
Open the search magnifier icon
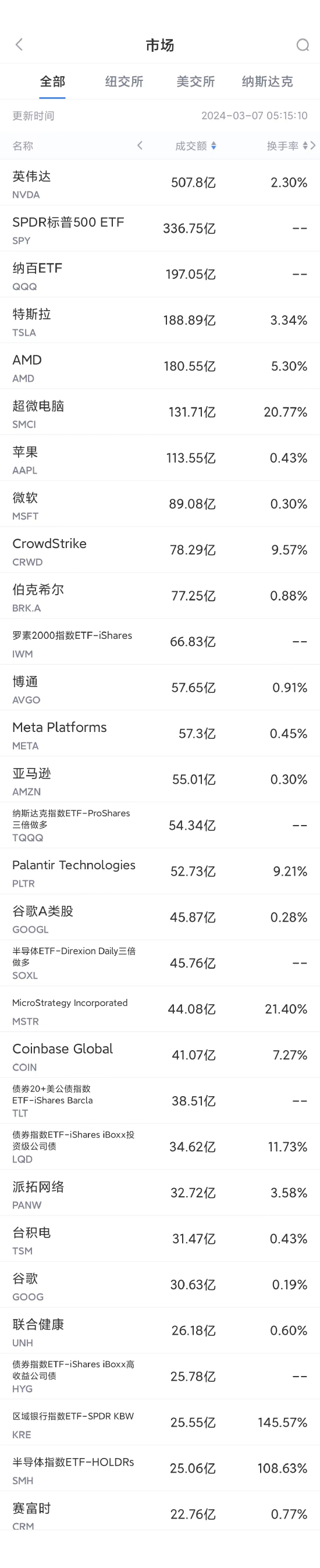(303, 45)
